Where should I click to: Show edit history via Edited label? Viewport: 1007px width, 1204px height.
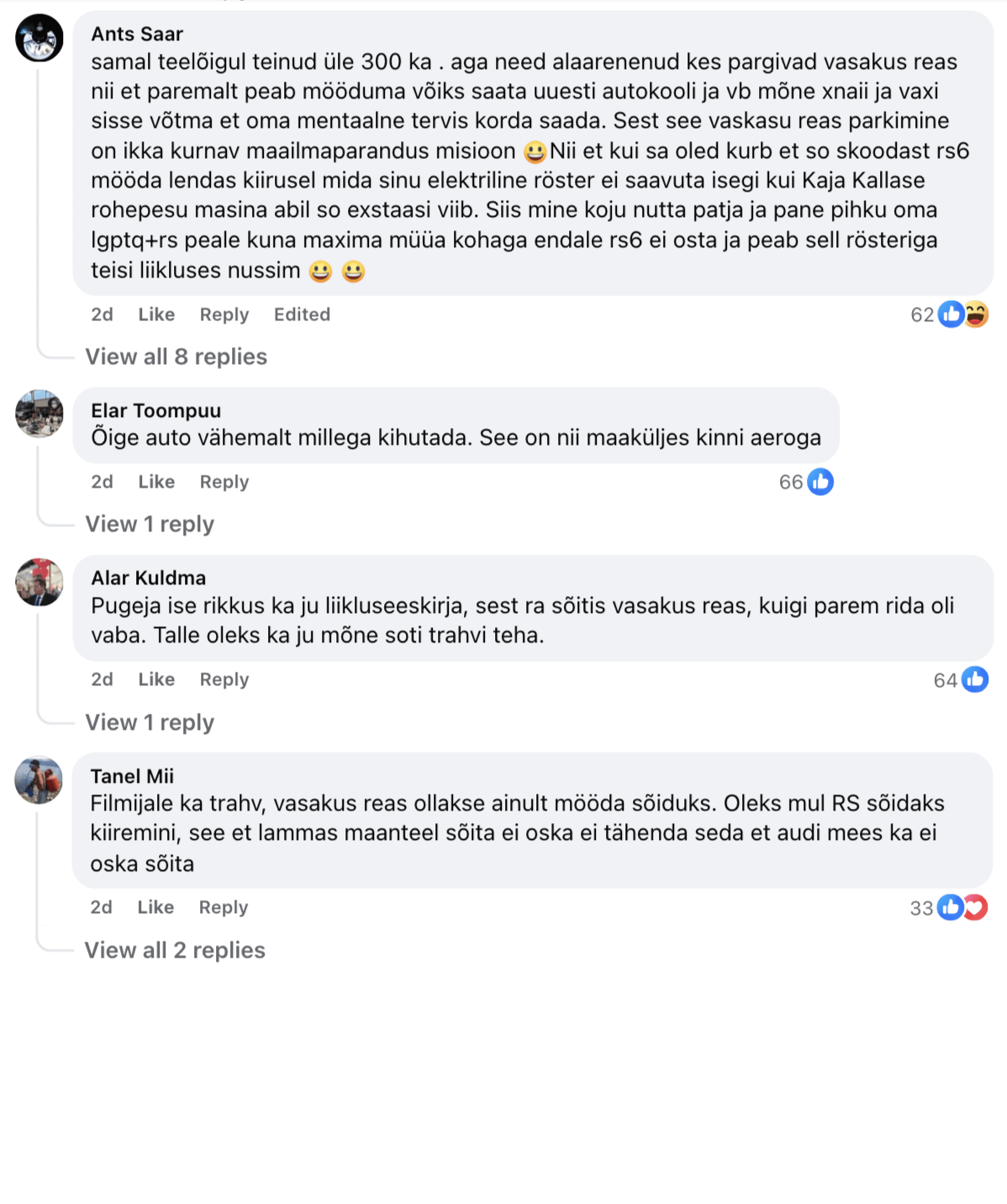coord(302,314)
